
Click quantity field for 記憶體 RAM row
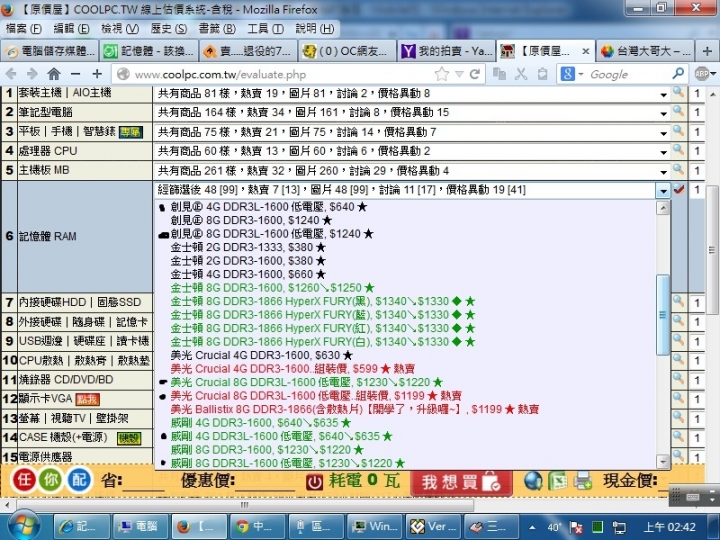(697, 189)
